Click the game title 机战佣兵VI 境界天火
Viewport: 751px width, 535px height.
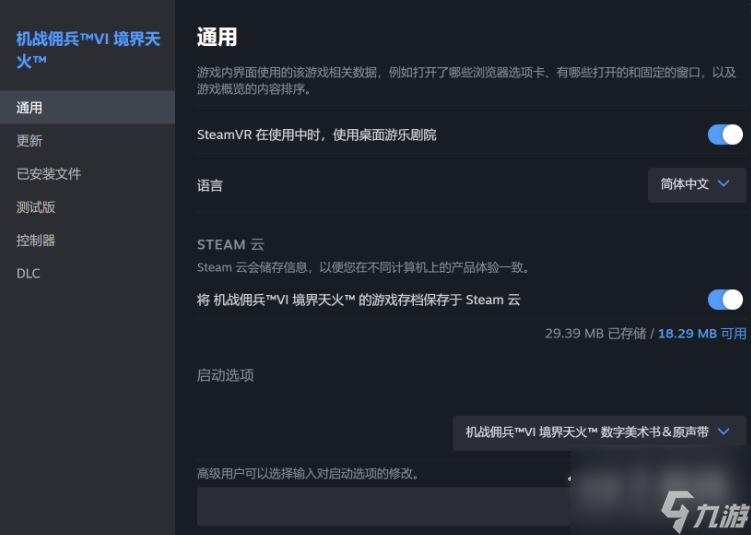point(88,50)
